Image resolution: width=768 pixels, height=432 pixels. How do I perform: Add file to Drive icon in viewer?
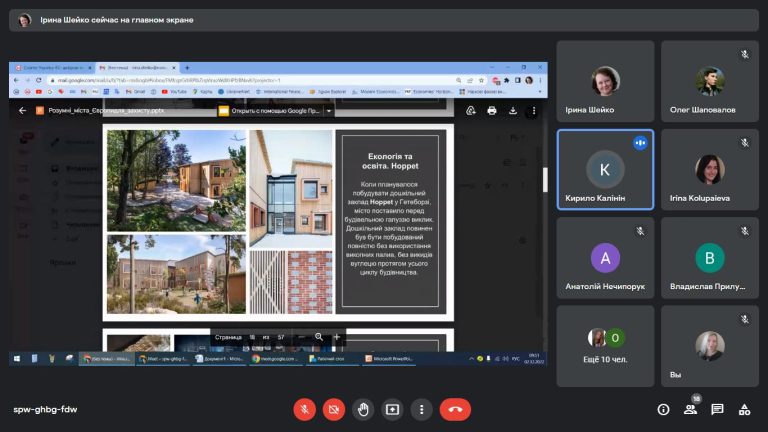(471, 111)
